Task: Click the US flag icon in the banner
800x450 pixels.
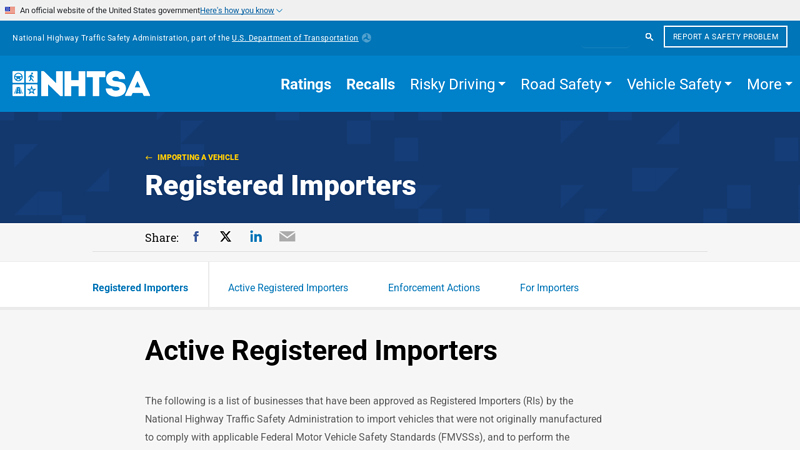Action: [10, 10]
